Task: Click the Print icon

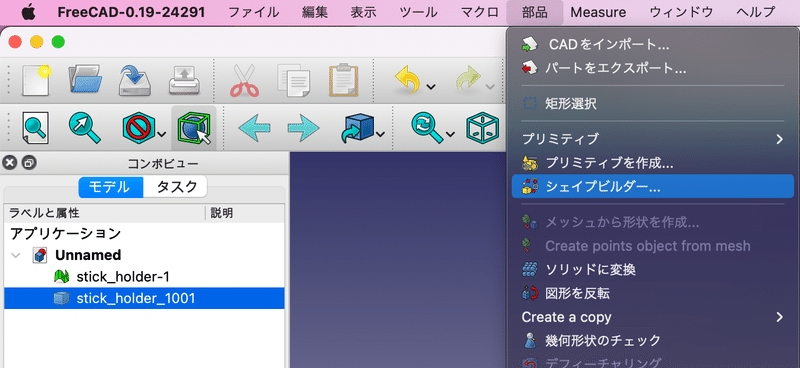Action: pos(184,81)
